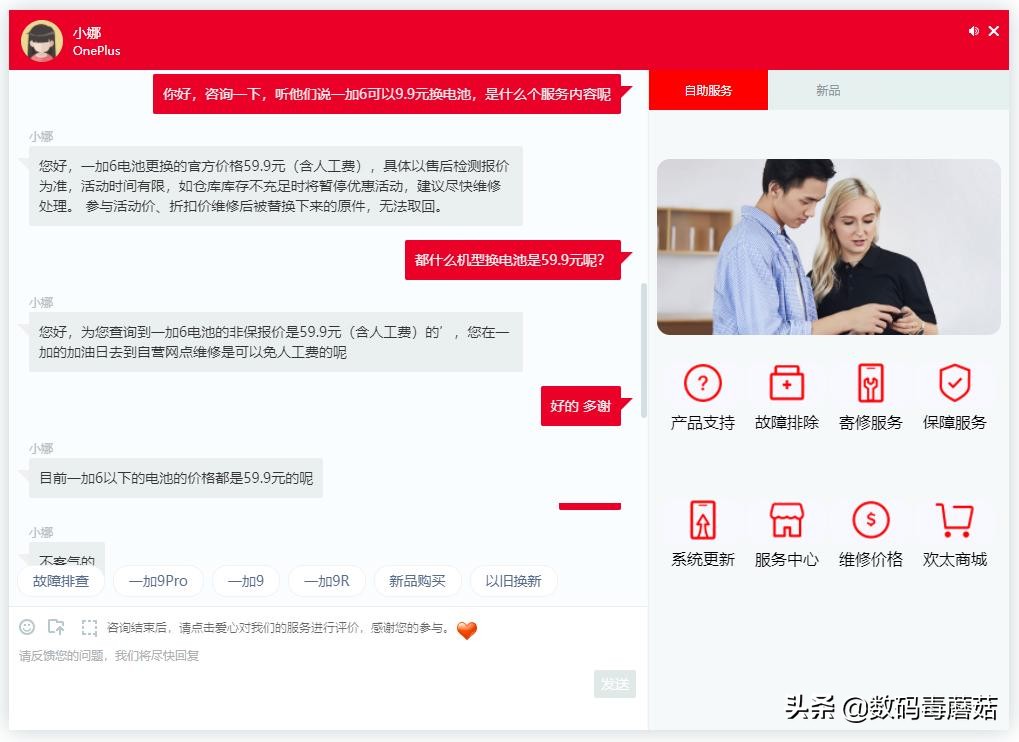Image resolution: width=1019 pixels, height=742 pixels.
Task: Click the 寄修服务 mail-in repair icon
Action: 870,395
